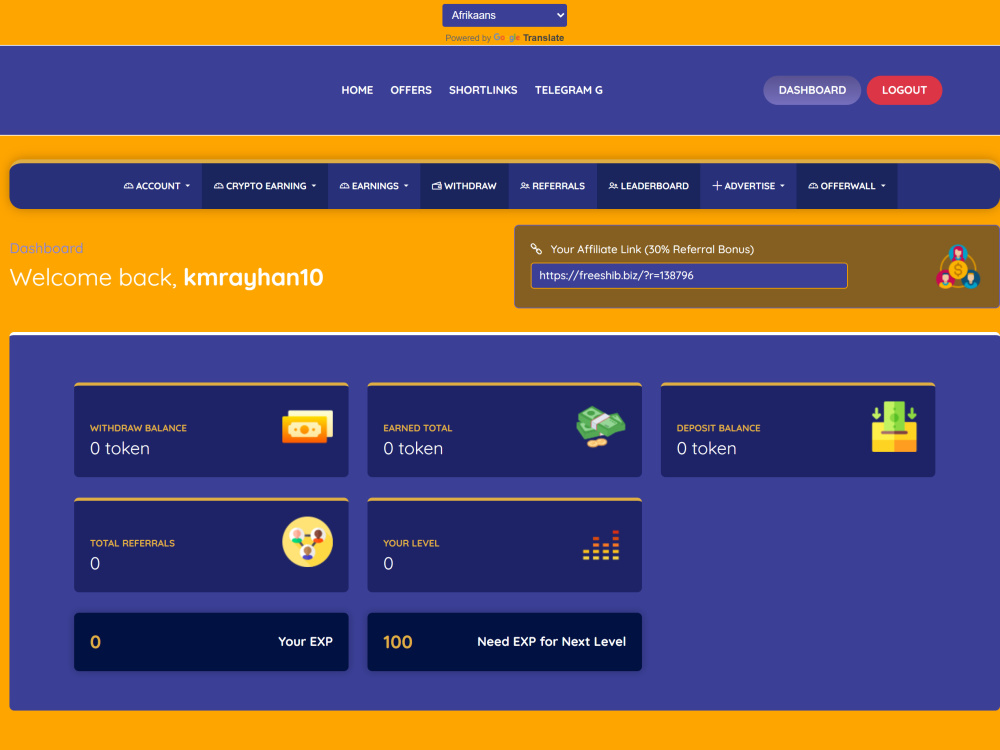Click the 100 EXP value
This screenshot has width=1000, height=750.
pos(397,642)
